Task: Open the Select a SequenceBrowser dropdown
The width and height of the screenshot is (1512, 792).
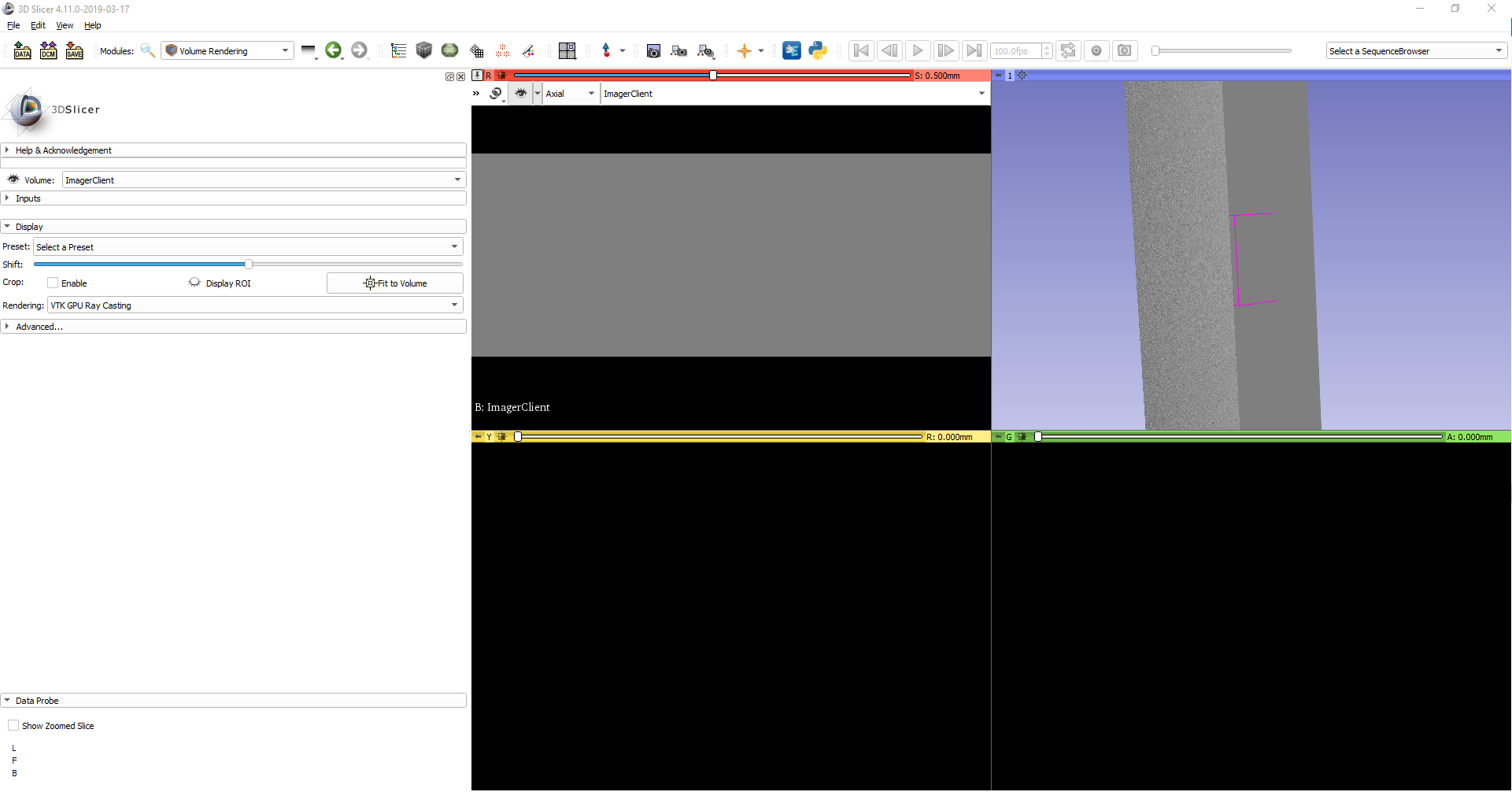Action: click(1414, 50)
